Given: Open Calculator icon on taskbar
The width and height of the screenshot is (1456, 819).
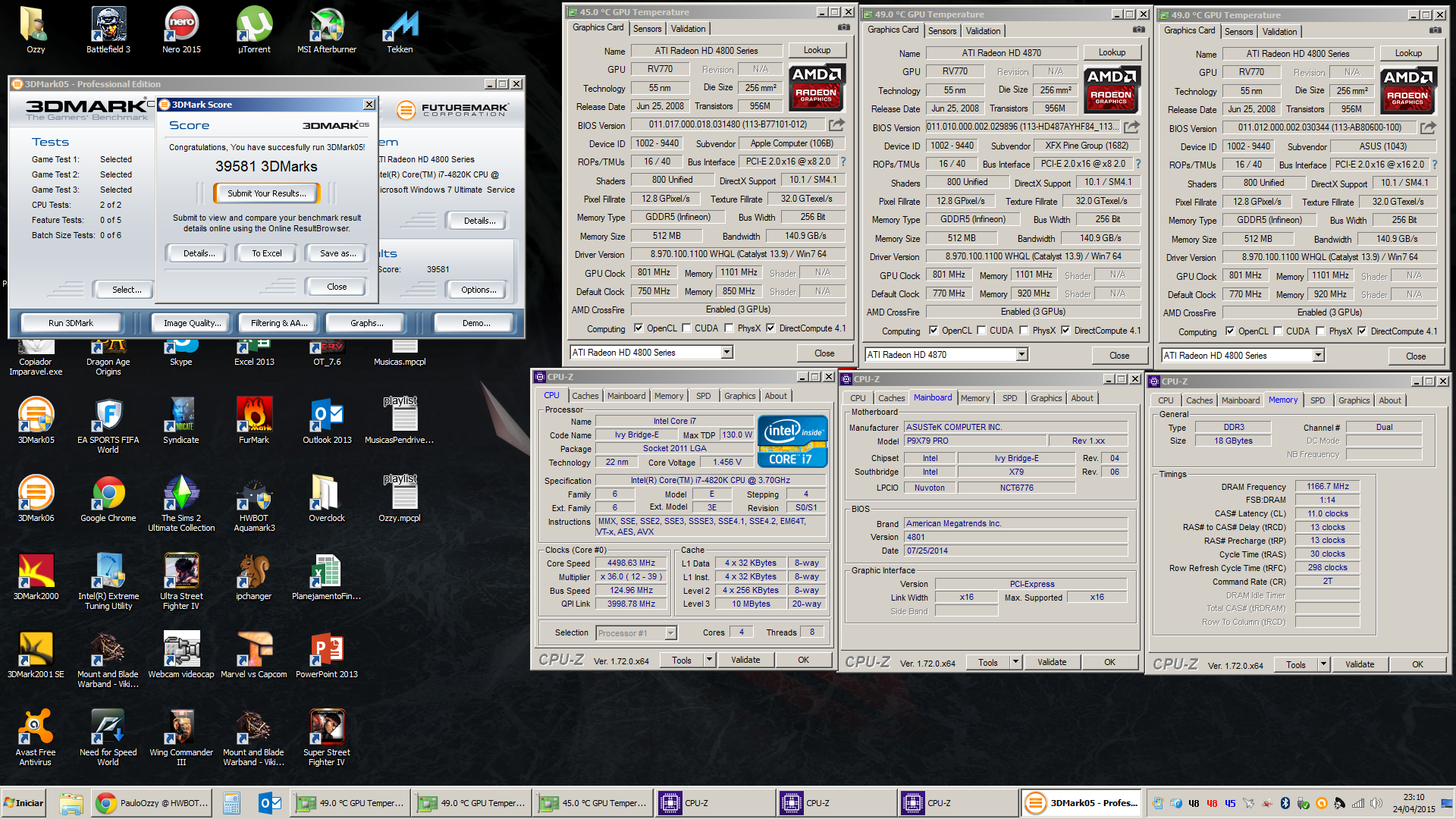Looking at the screenshot, I should [x=231, y=803].
